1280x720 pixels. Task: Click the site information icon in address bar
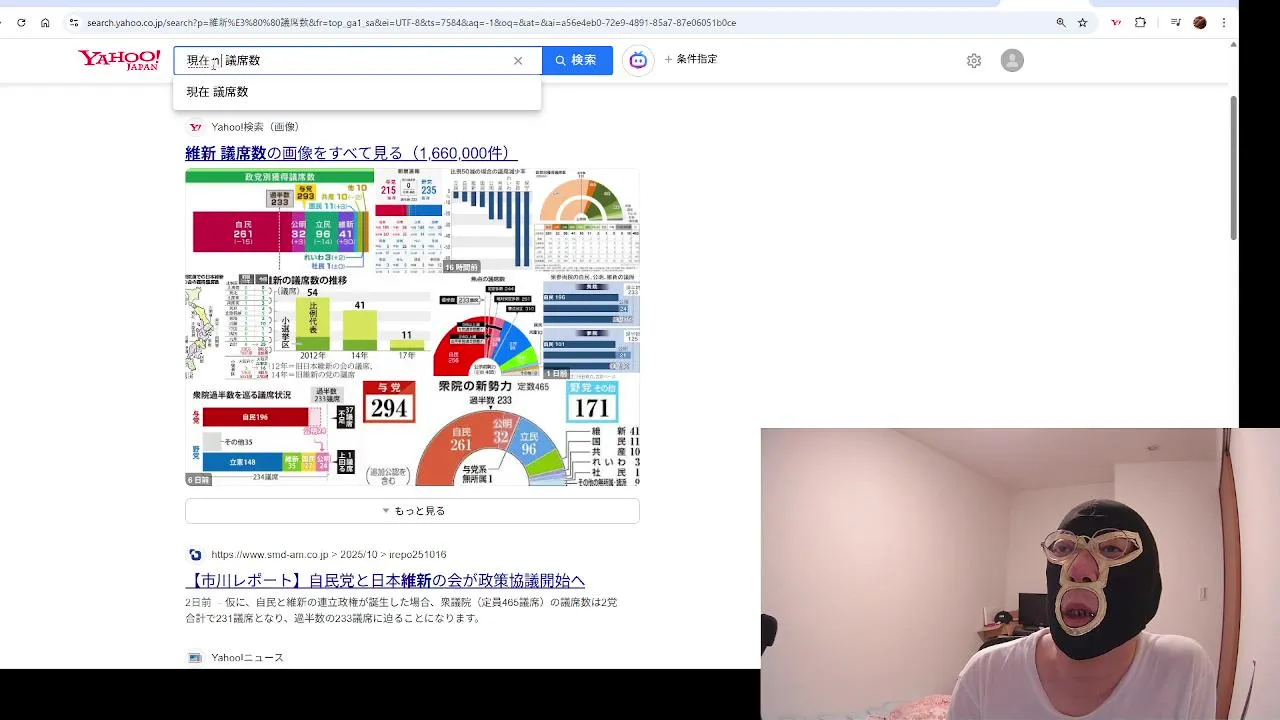point(73,22)
